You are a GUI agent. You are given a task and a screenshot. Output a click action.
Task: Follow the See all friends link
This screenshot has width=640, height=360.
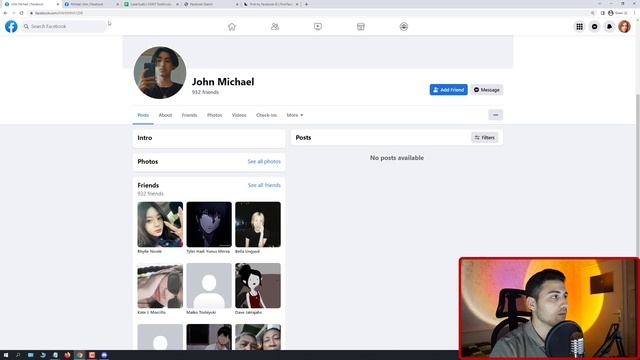coord(264,185)
